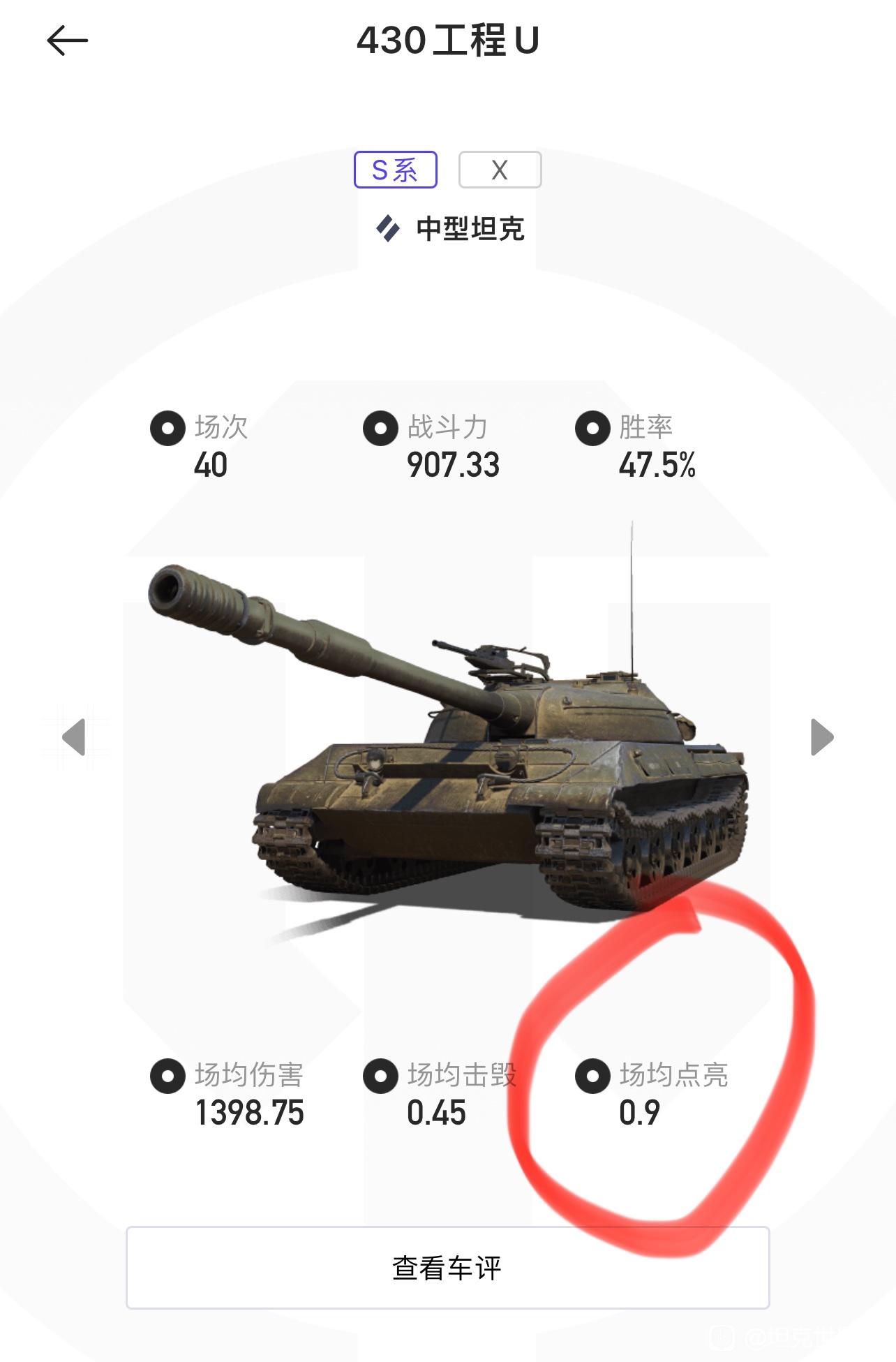Tap the 430工程U title text
The height and width of the screenshot is (1362, 896).
(448, 40)
